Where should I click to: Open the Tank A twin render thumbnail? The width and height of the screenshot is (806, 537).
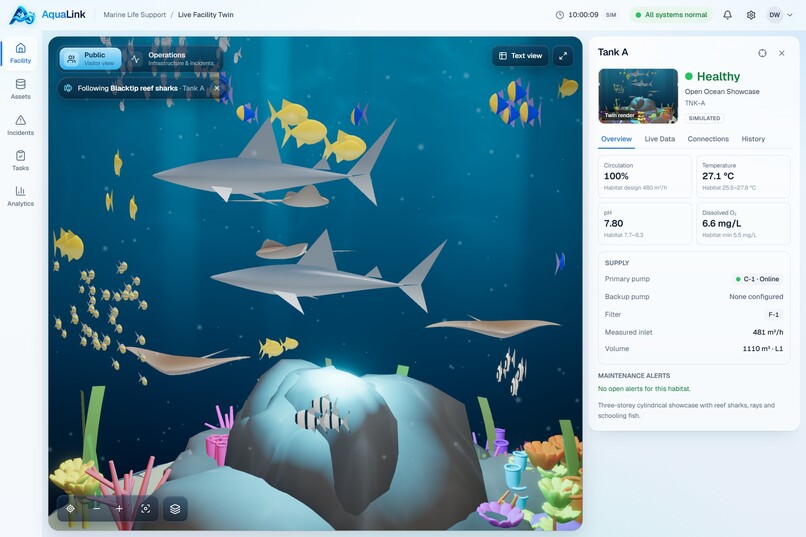pyautogui.click(x=638, y=96)
